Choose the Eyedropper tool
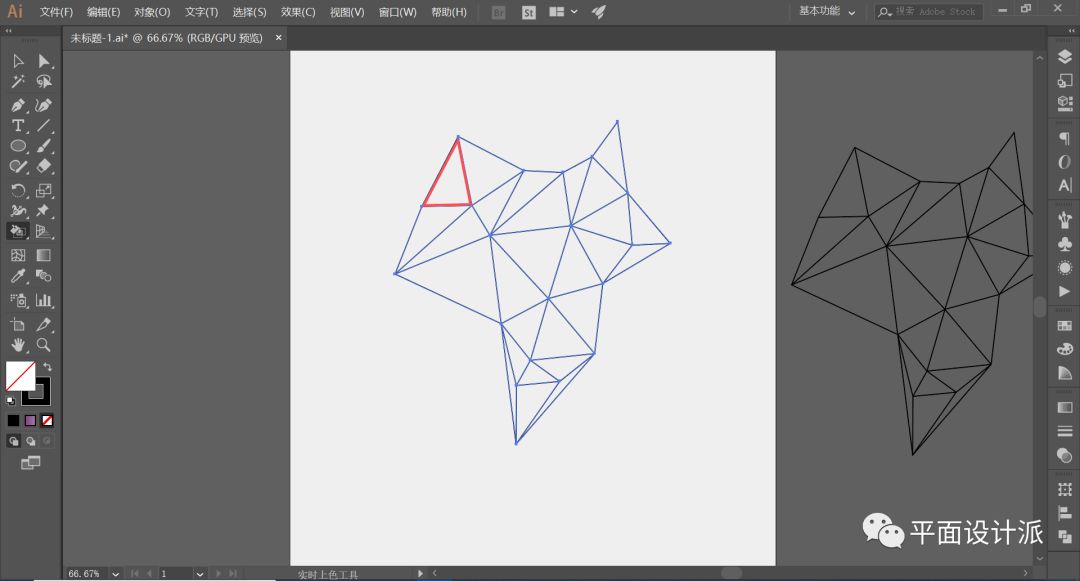The height and width of the screenshot is (581, 1080). click(x=18, y=277)
